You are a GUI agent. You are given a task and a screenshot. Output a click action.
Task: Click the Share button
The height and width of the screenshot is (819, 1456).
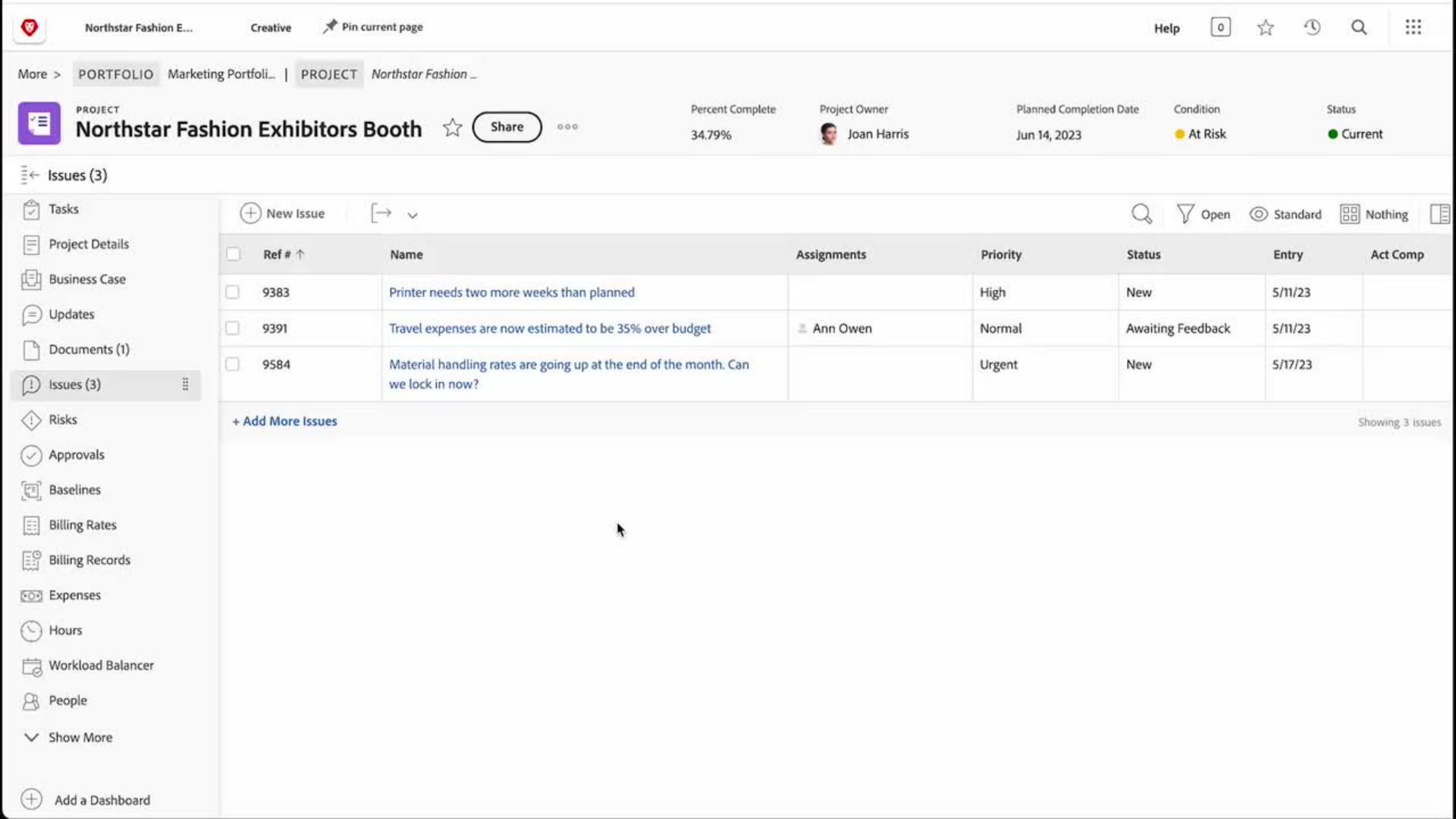pos(507,127)
